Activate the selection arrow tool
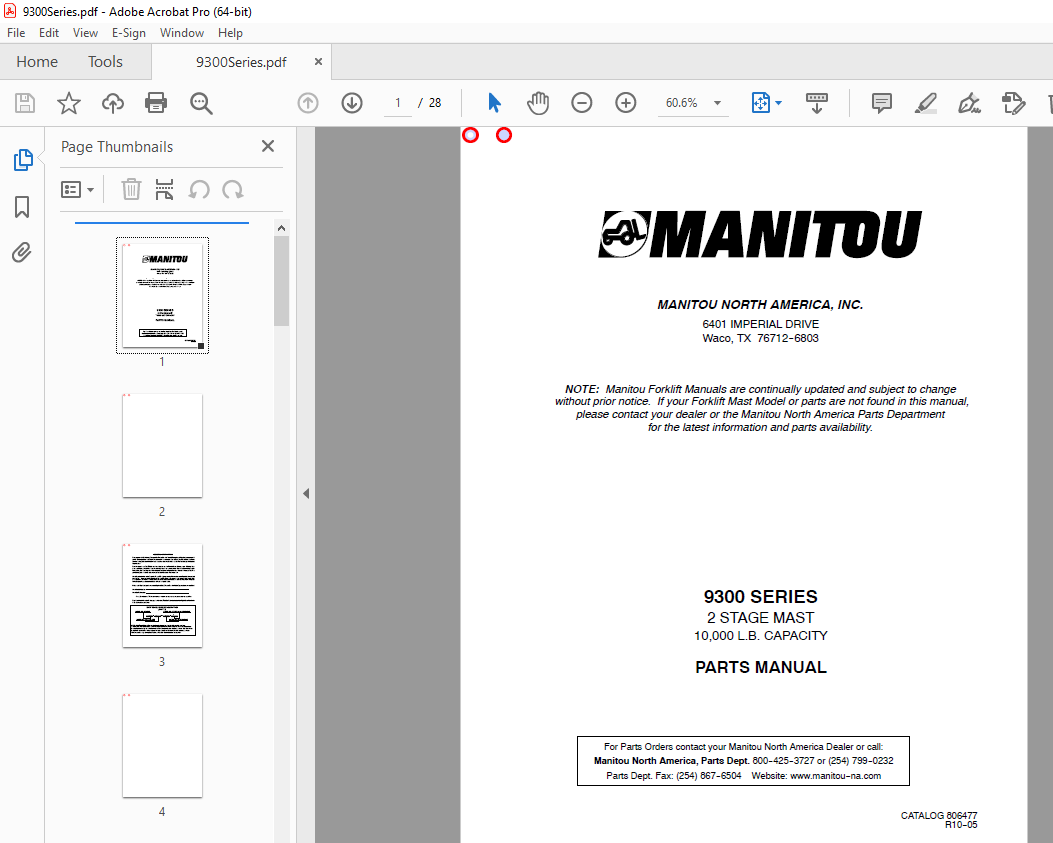This screenshot has width=1053, height=843. tap(494, 103)
